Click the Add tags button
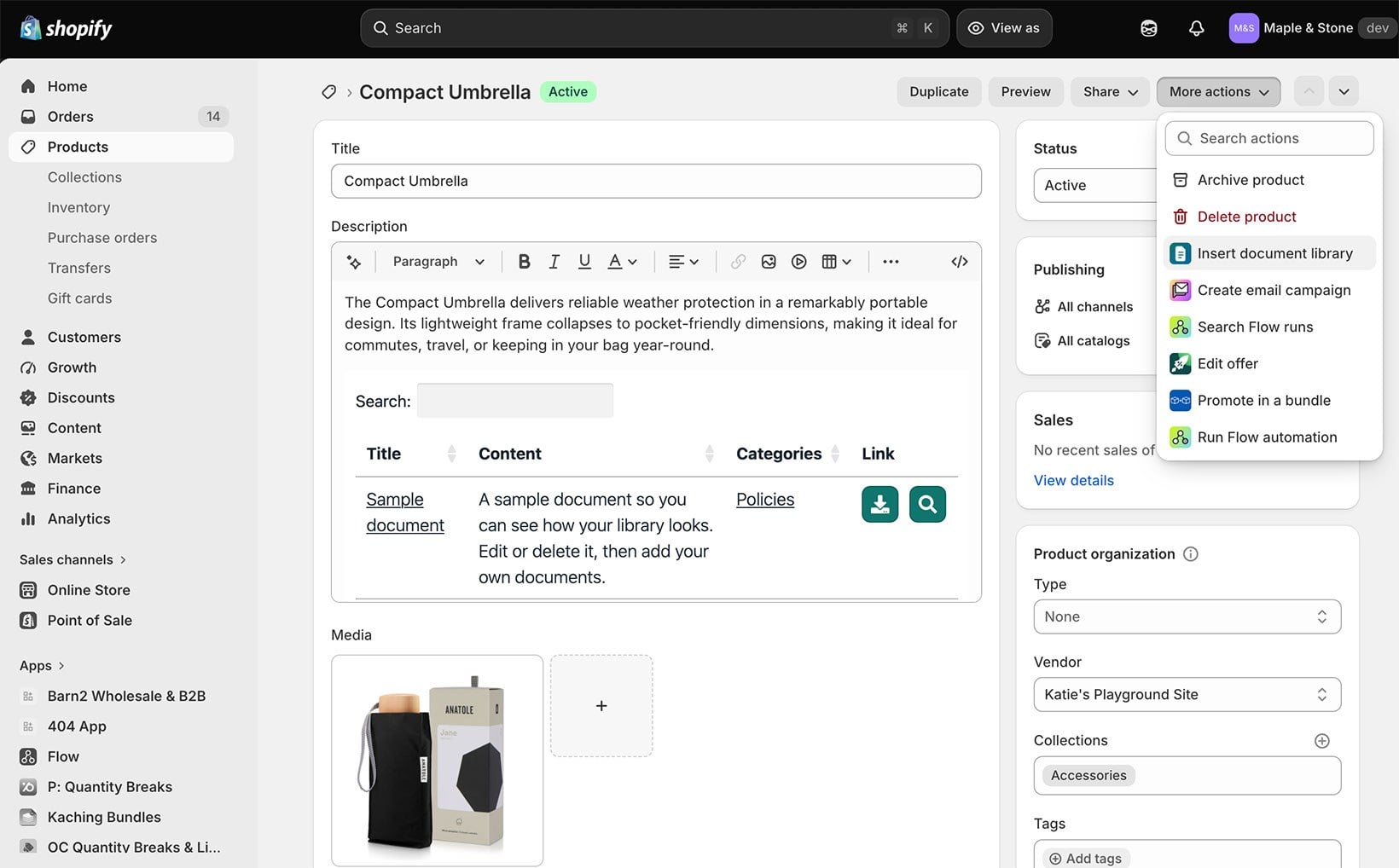The height and width of the screenshot is (868, 1399). (1085, 858)
